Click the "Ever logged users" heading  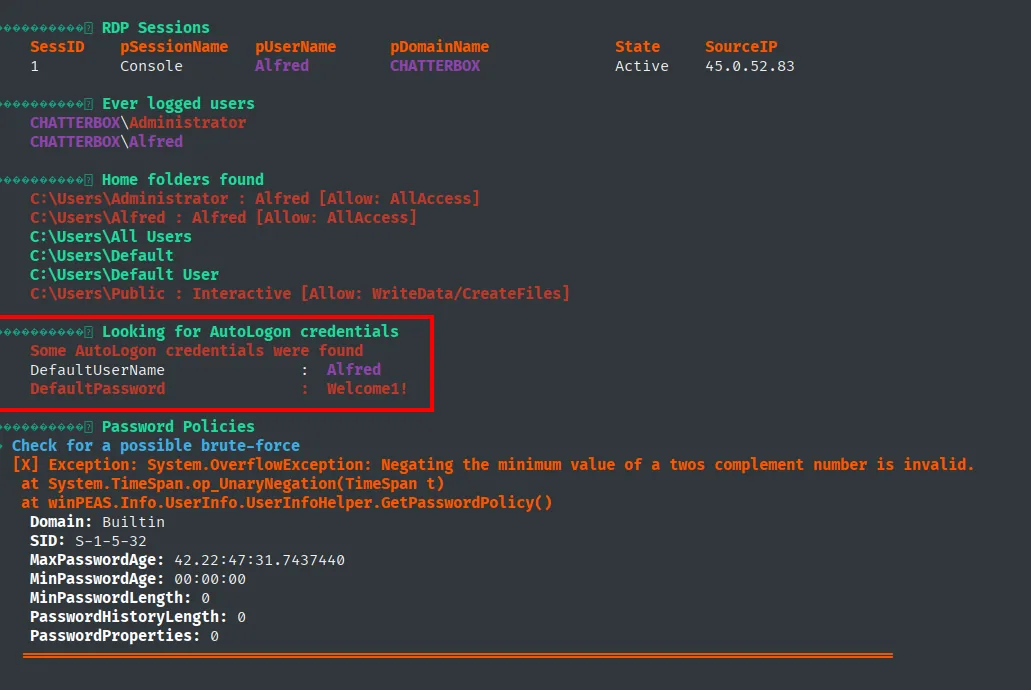(x=178, y=104)
